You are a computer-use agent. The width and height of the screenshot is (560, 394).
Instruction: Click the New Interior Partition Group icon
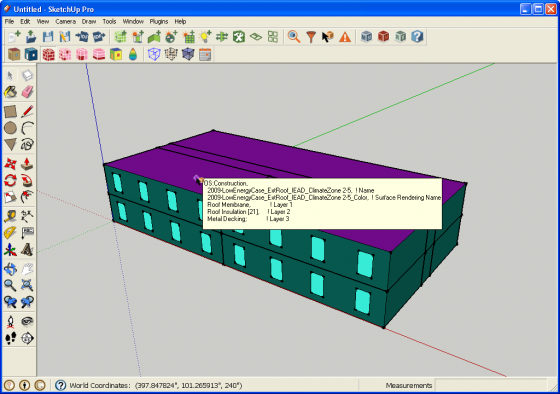coord(154,37)
